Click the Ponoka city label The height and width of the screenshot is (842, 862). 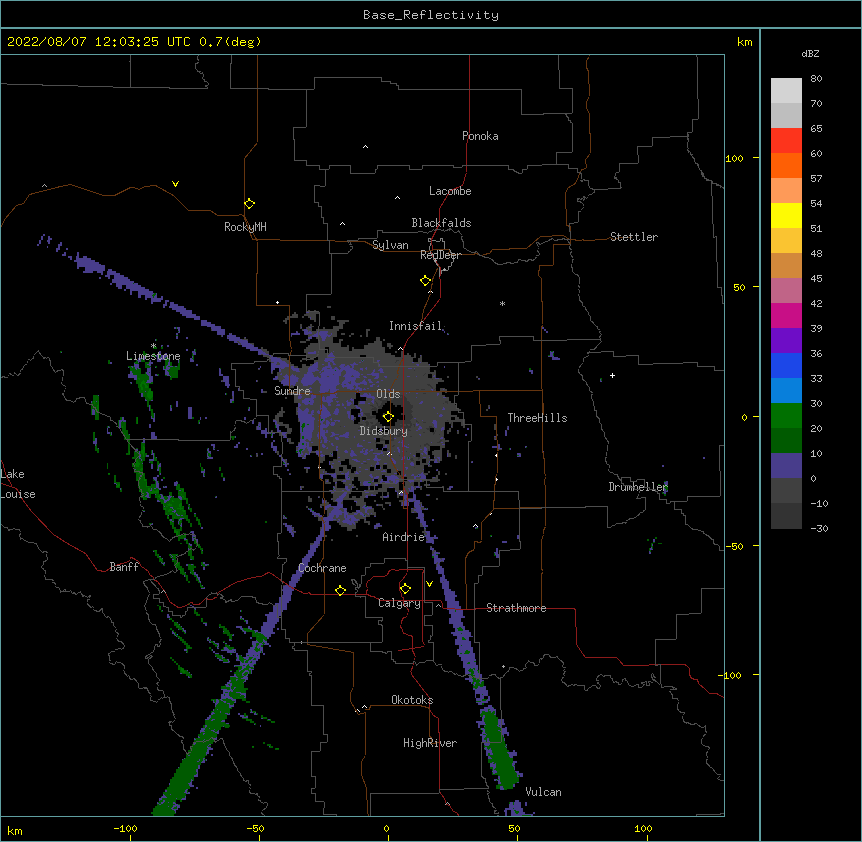pyautogui.click(x=480, y=136)
